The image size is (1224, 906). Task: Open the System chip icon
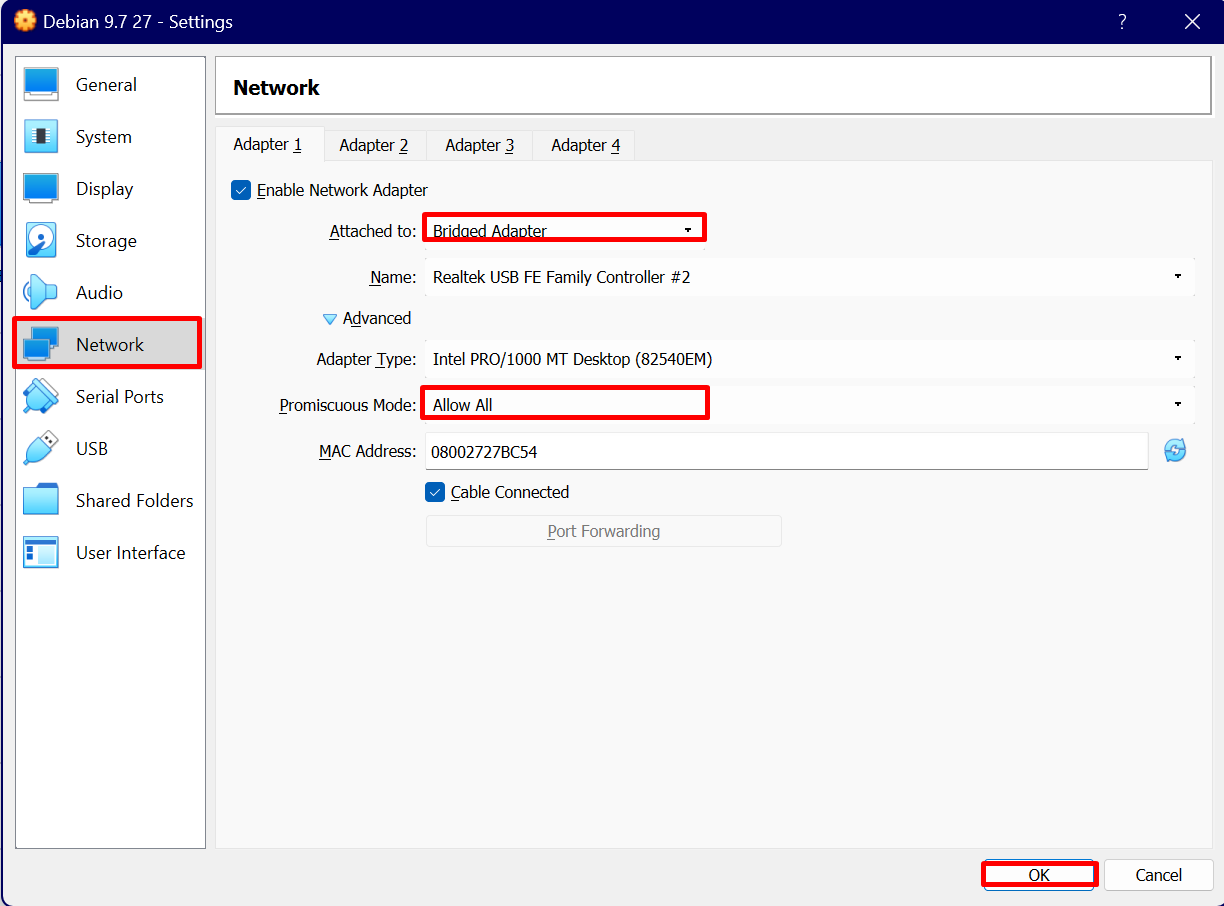41,137
